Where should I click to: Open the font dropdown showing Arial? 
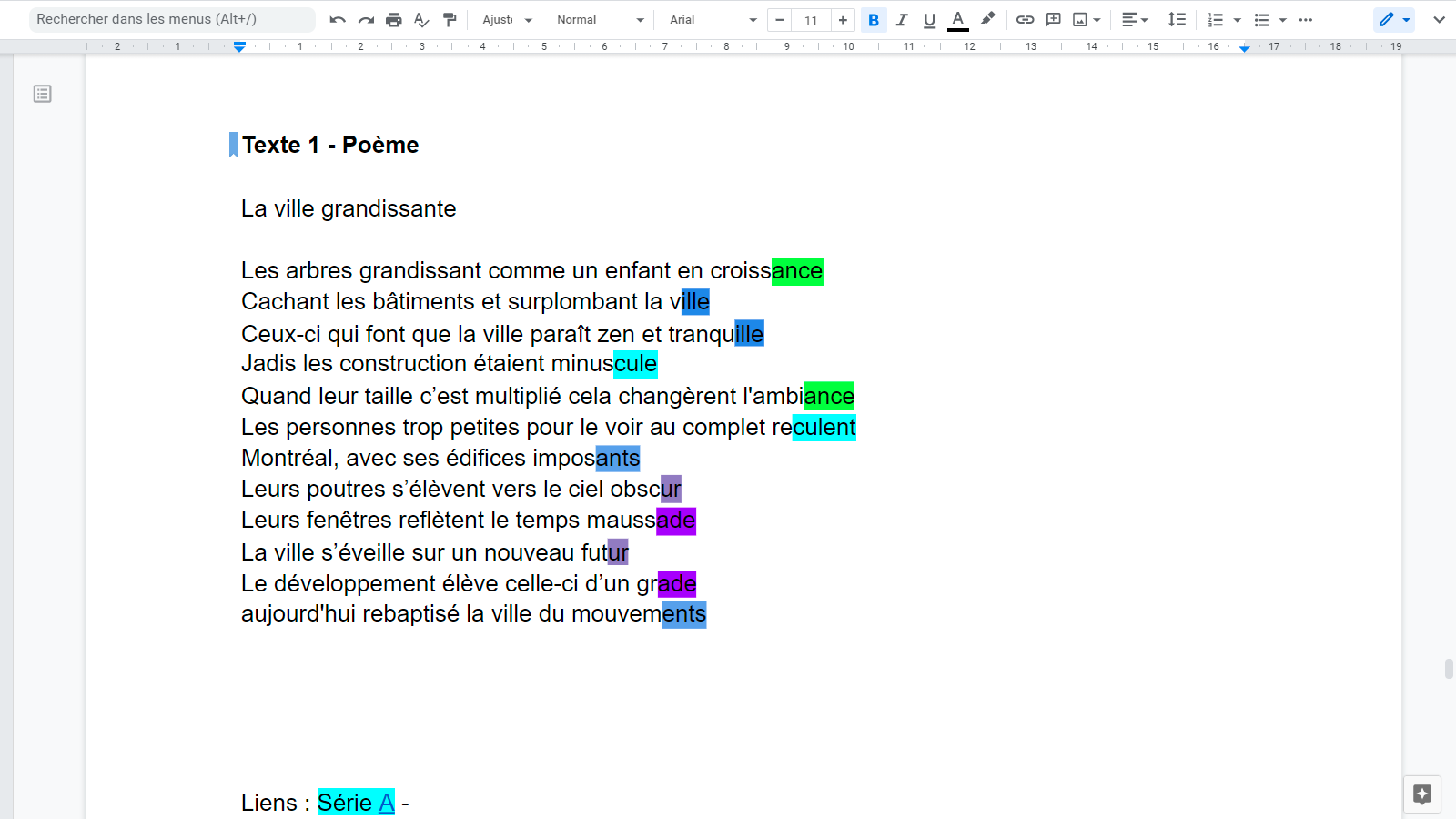[713, 19]
